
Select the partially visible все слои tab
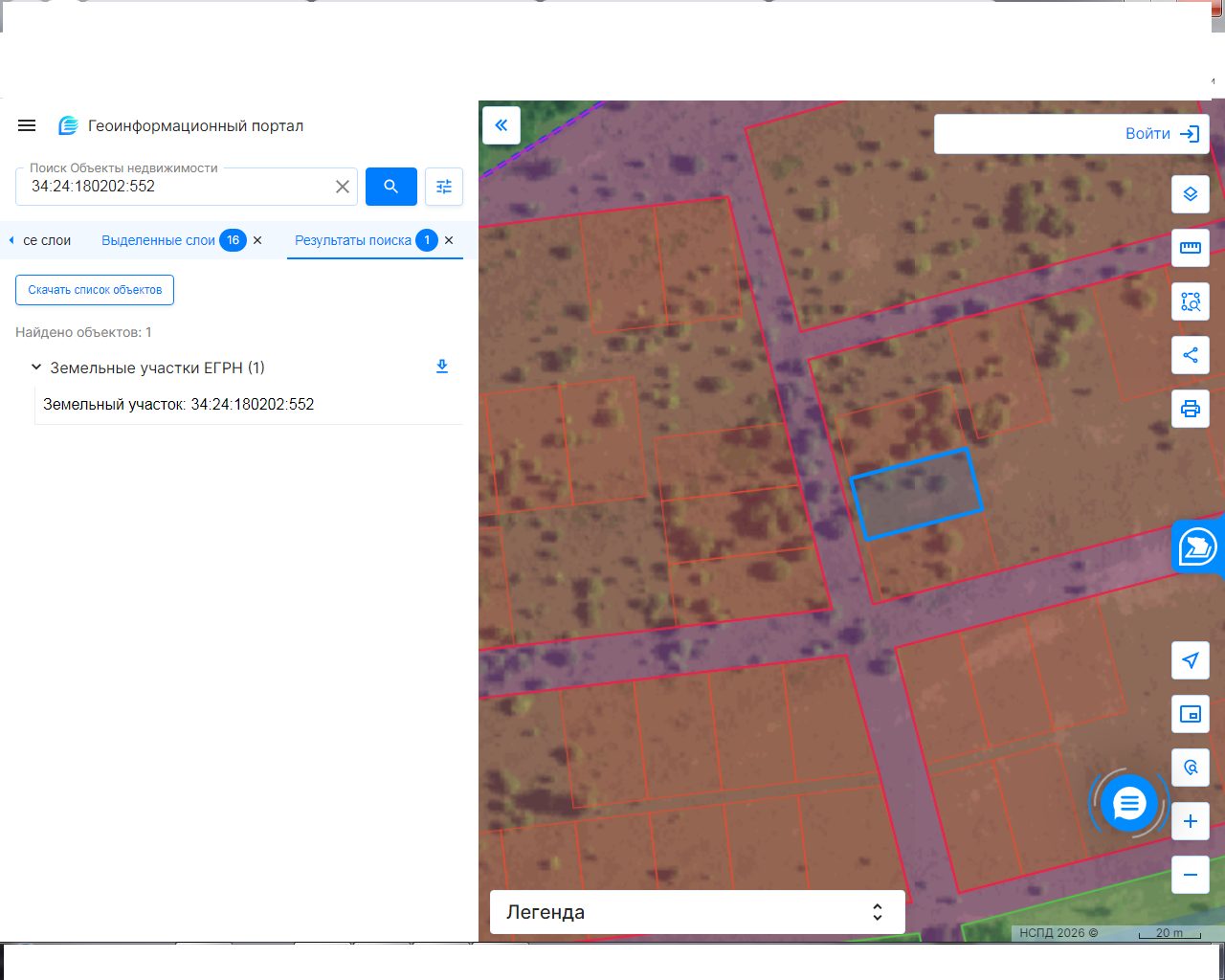pyautogui.click(x=47, y=240)
